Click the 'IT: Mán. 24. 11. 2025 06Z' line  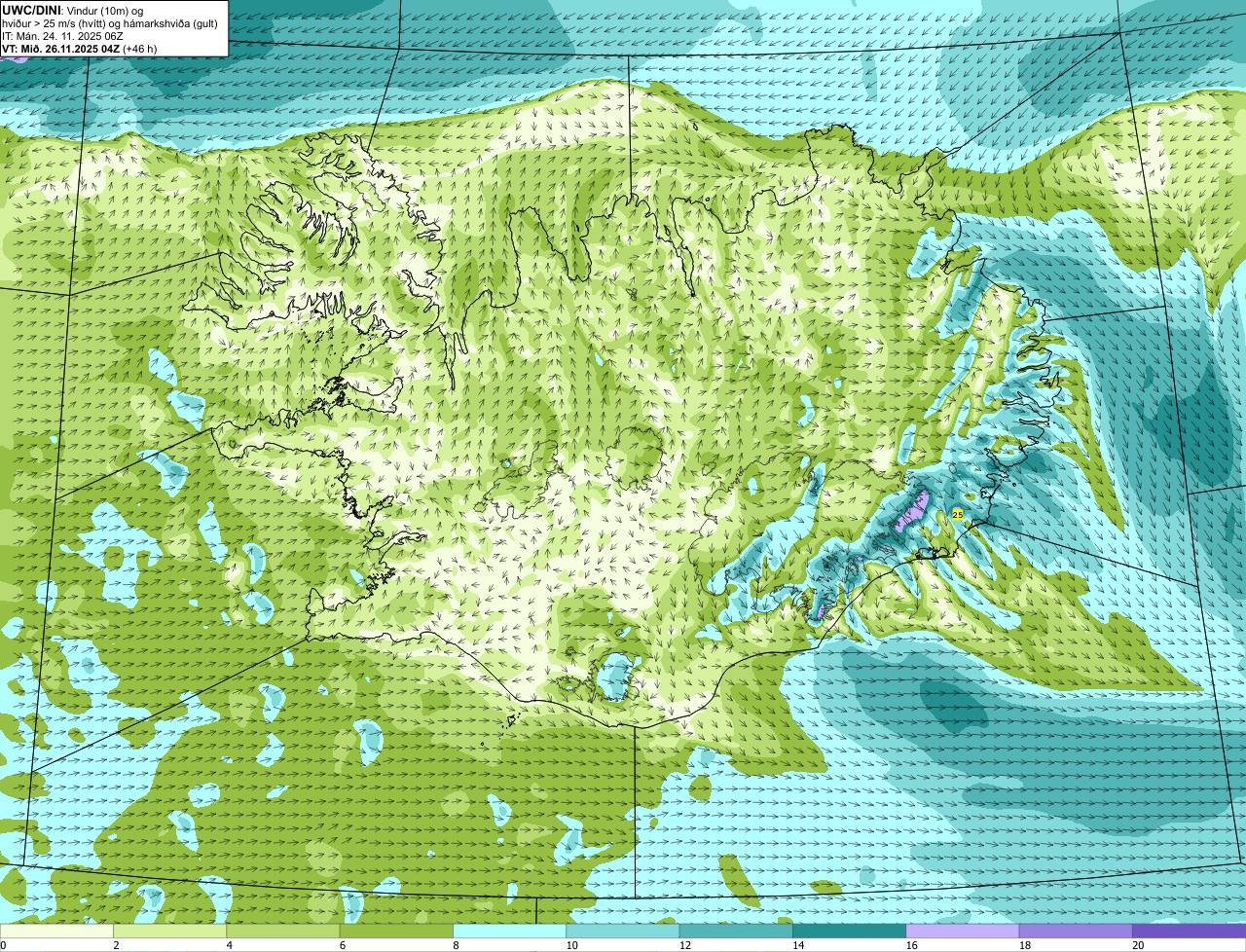point(63,36)
